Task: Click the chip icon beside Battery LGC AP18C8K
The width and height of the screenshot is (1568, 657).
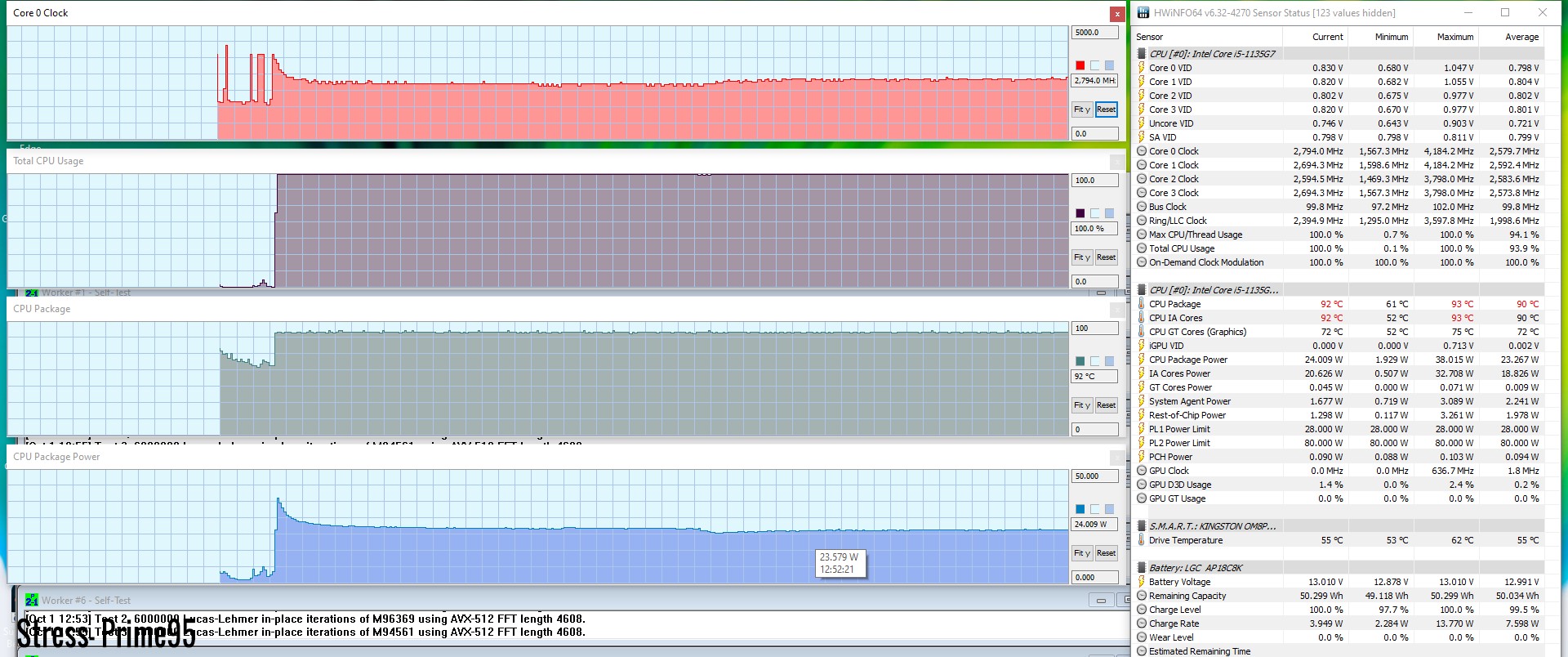Action: [x=1142, y=568]
